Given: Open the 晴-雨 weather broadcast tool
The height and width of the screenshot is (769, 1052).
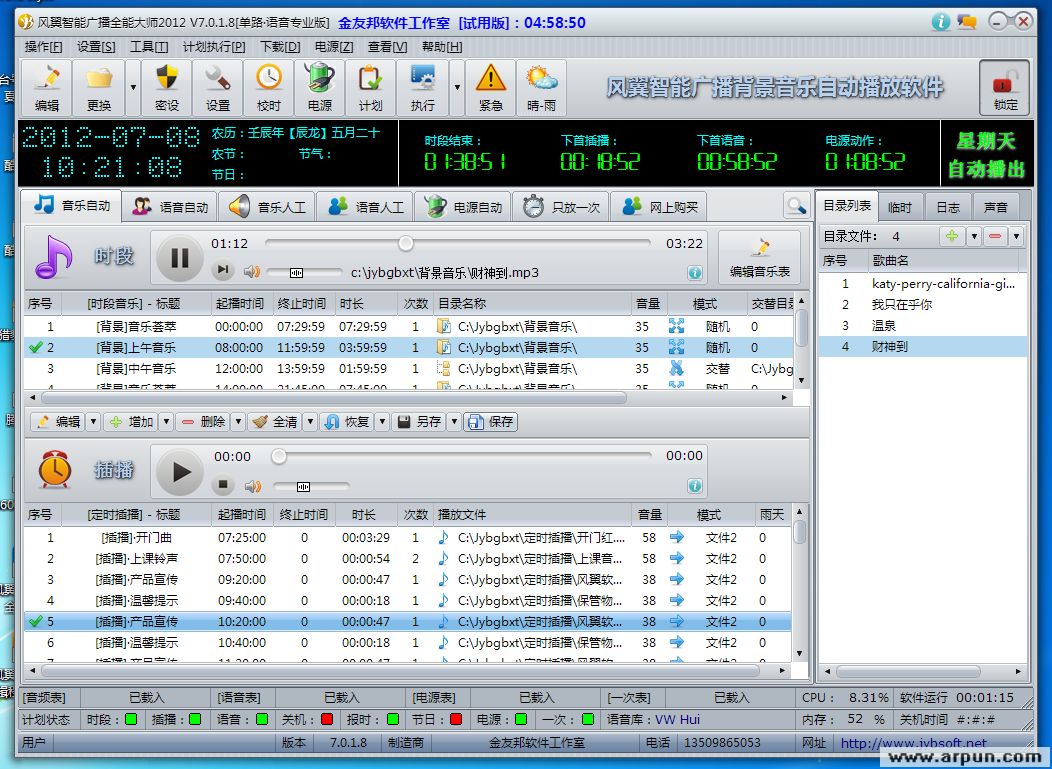Looking at the screenshot, I should point(540,86).
